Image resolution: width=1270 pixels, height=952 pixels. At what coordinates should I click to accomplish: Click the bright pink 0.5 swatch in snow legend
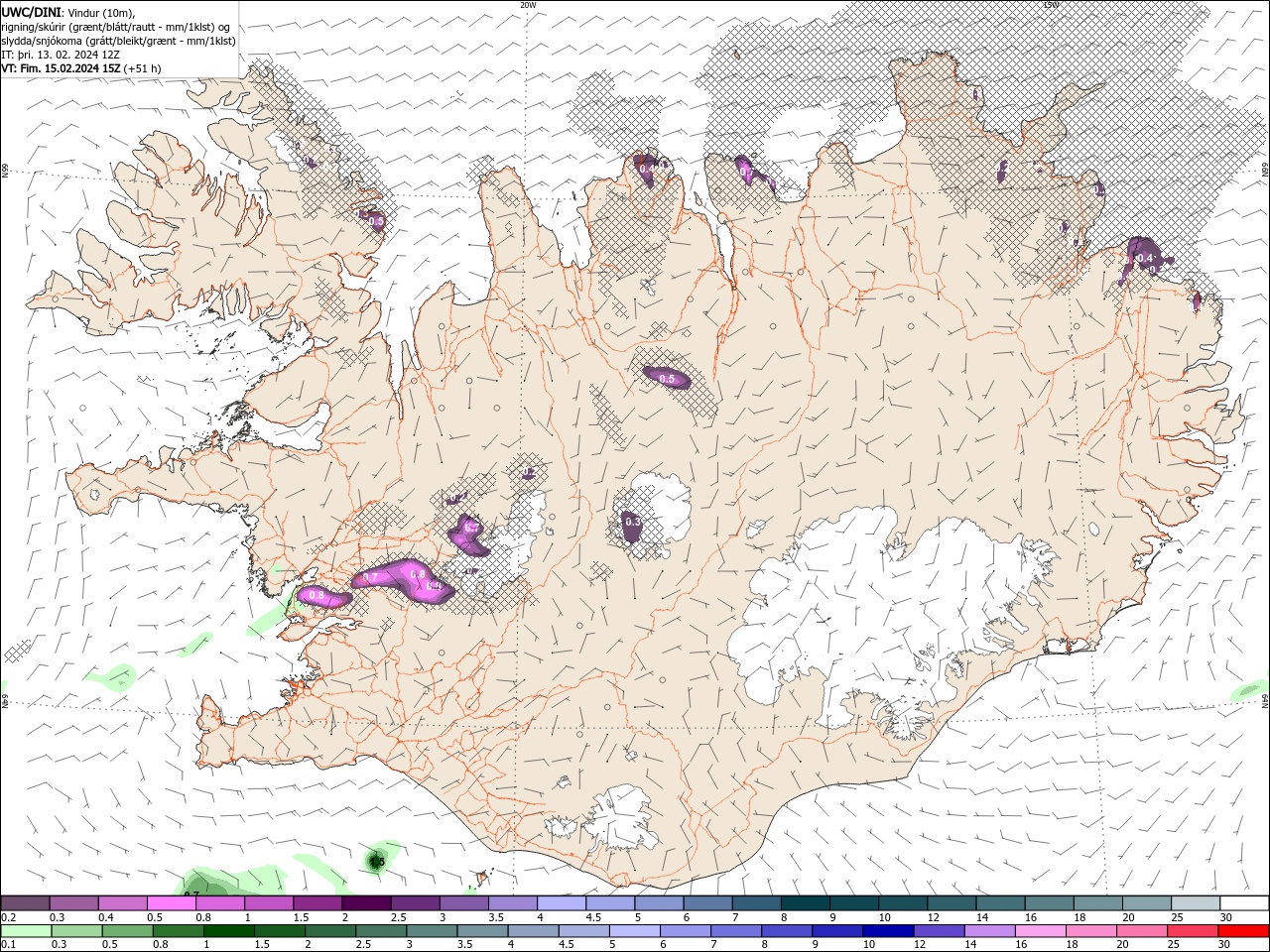click(x=171, y=903)
